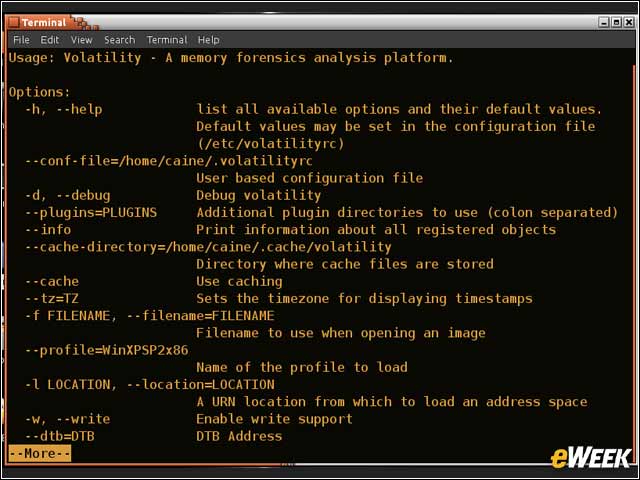This screenshot has width=640, height=480.
Task: Click 'Sets the timezone for displaying timestamps'
Action: (x=364, y=299)
